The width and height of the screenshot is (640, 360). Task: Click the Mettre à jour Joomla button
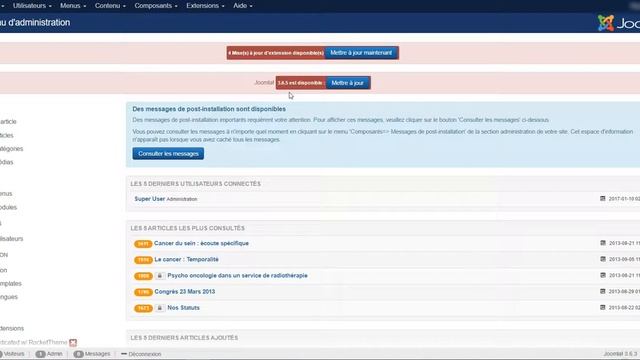click(x=348, y=83)
